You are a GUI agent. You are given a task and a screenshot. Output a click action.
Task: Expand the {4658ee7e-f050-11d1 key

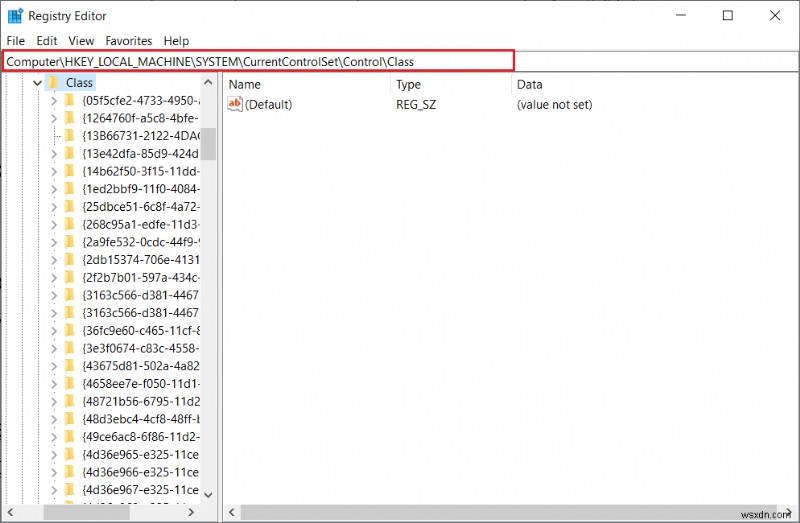(x=54, y=384)
